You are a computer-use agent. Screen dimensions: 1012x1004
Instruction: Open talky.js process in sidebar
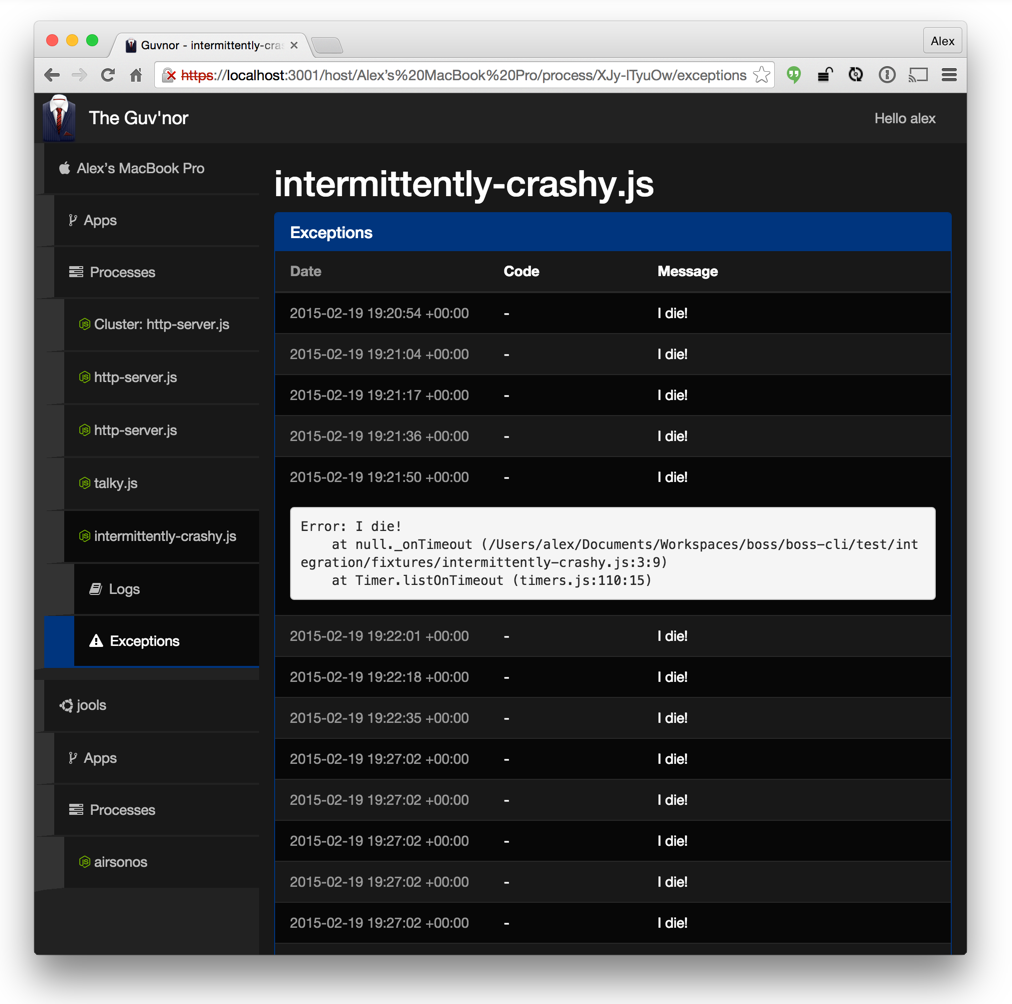pyautogui.click(x=115, y=483)
